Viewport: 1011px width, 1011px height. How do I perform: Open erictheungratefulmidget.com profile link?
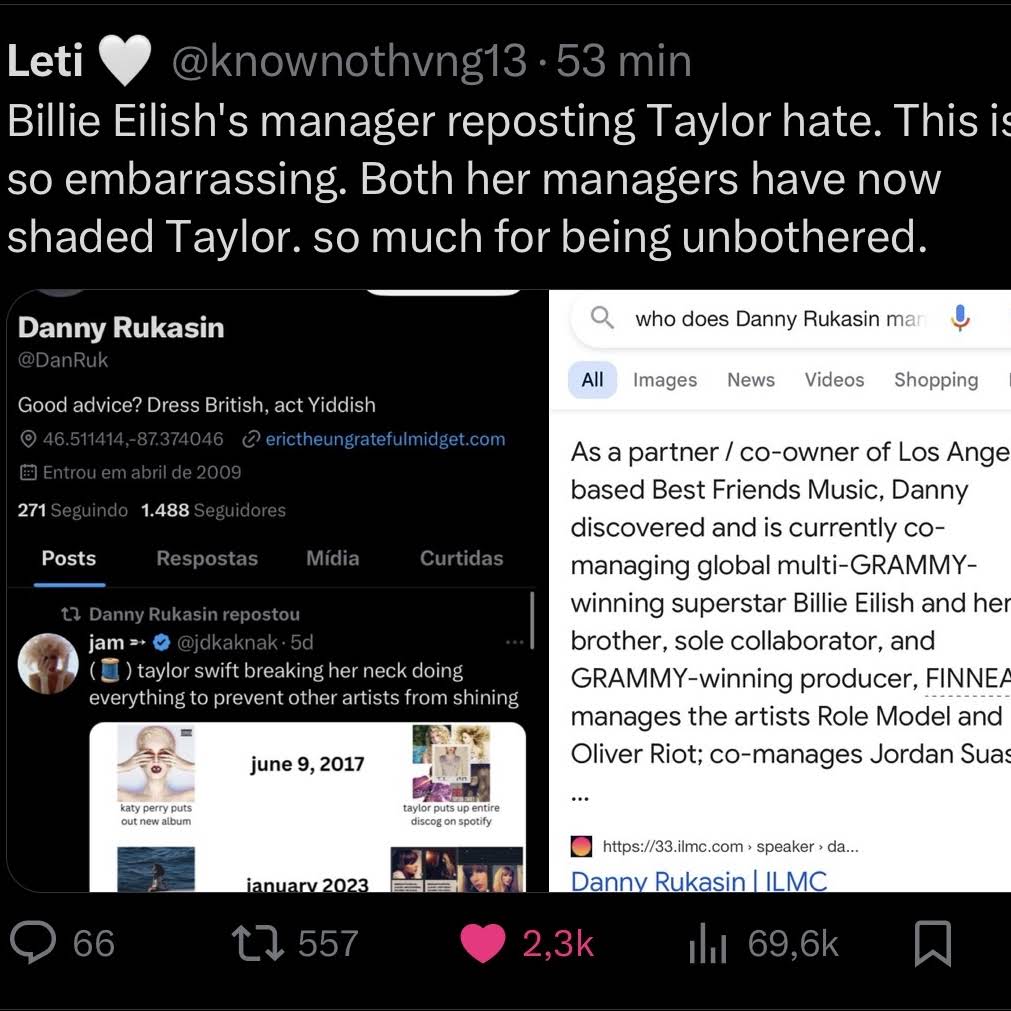(x=385, y=439)
